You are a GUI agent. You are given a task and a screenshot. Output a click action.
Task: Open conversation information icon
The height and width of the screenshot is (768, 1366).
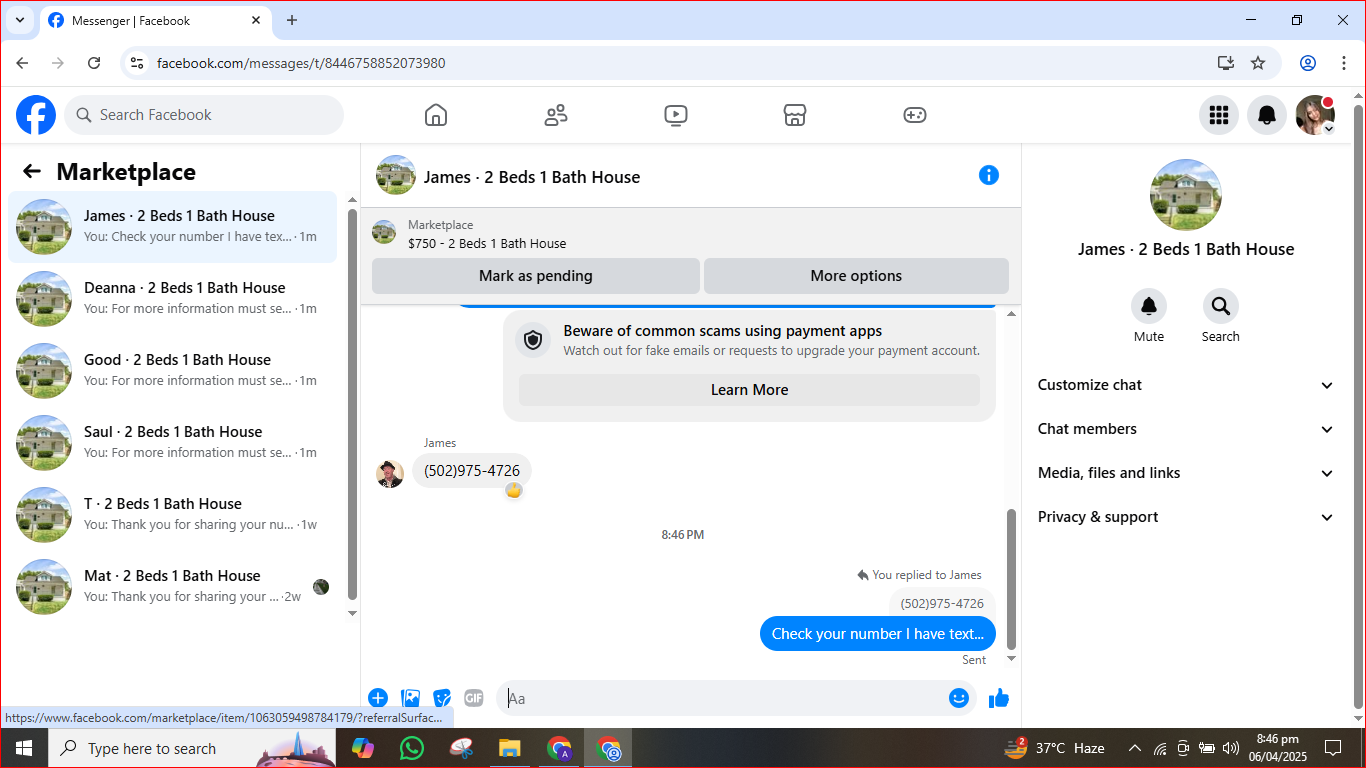[x=989, y=175]
